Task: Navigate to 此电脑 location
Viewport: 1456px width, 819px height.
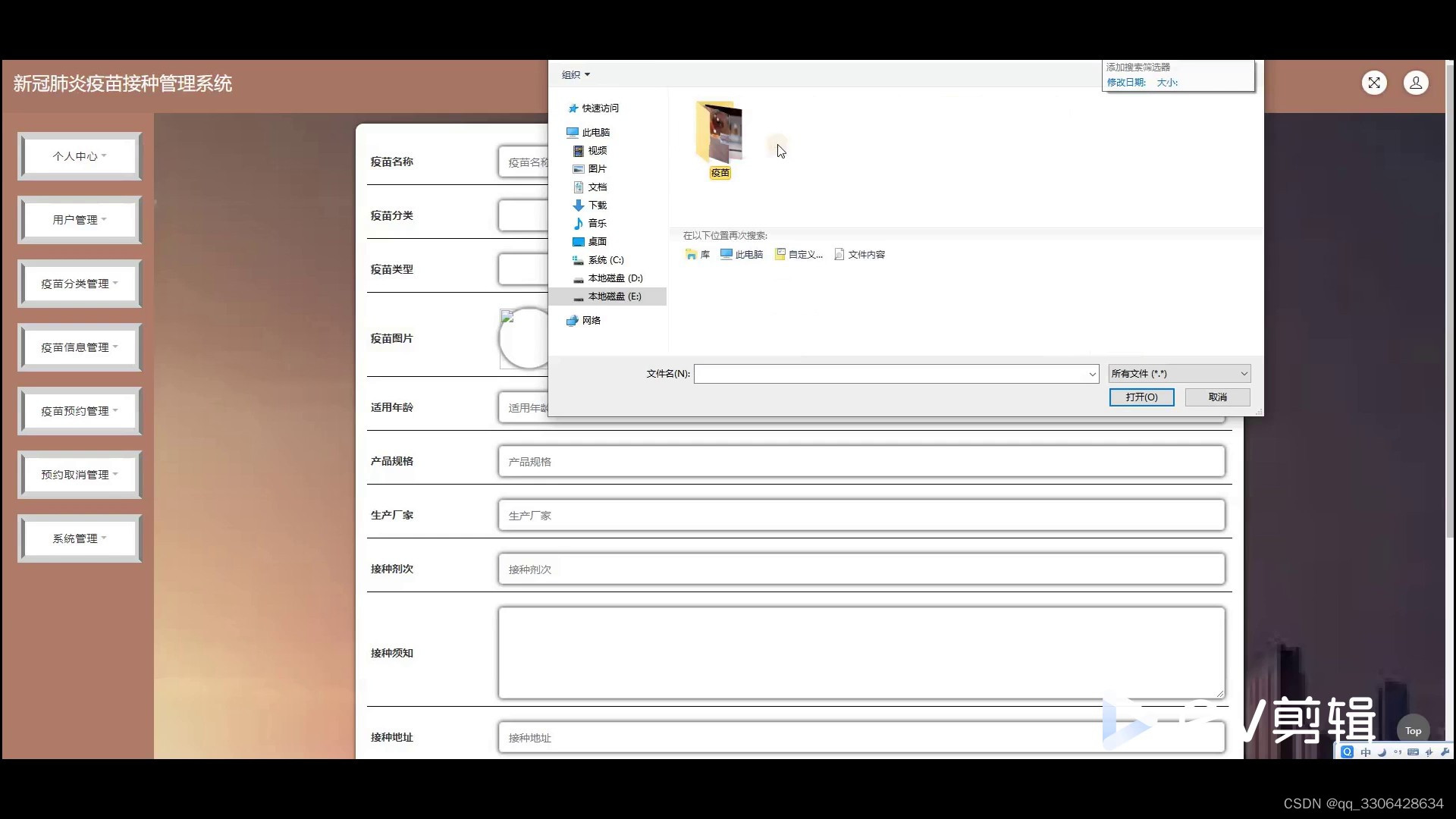Action: point(596,131)
